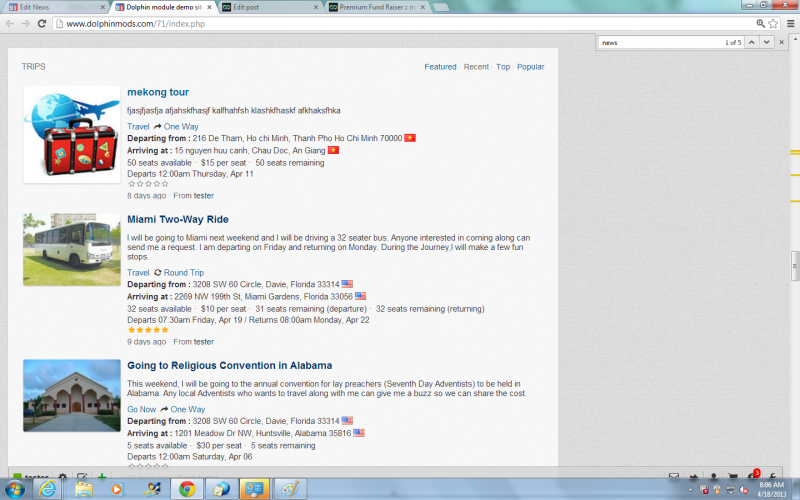Open the 'Miami Two-Way Ride' trip
Image resolution: width=800 pixels, height=500 pixels.
coord(178,219)
